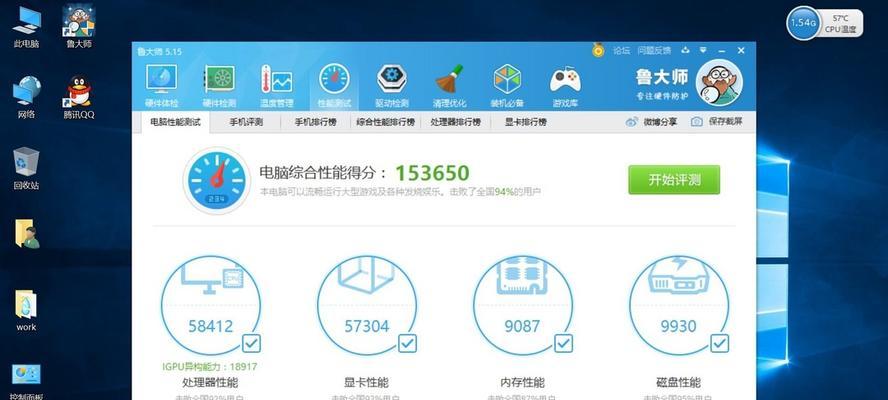Open 腾讯QQ desktop shortcut
Image resolution: width=888 pixels, height=400 pixels.
[x=79, y=97]
